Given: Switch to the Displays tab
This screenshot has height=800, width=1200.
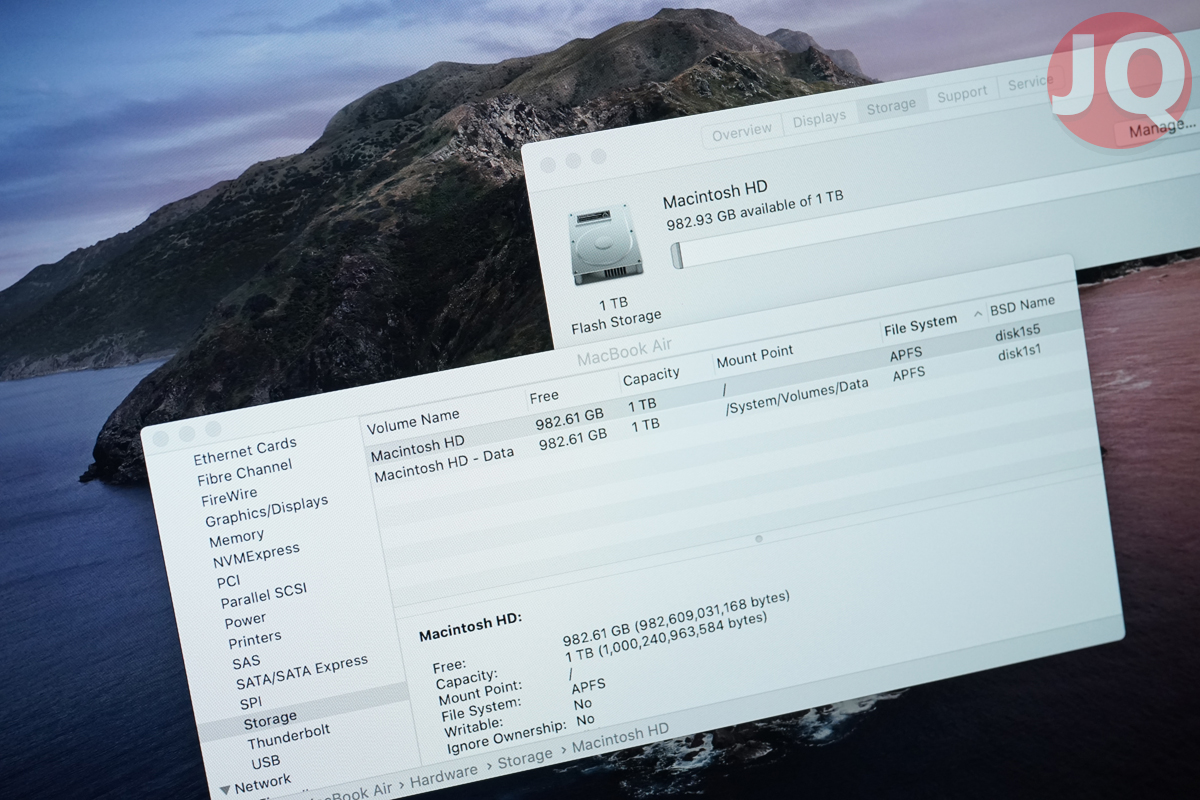Looking at the screenshot, I should pyautogui.click(x=819, y=118).
